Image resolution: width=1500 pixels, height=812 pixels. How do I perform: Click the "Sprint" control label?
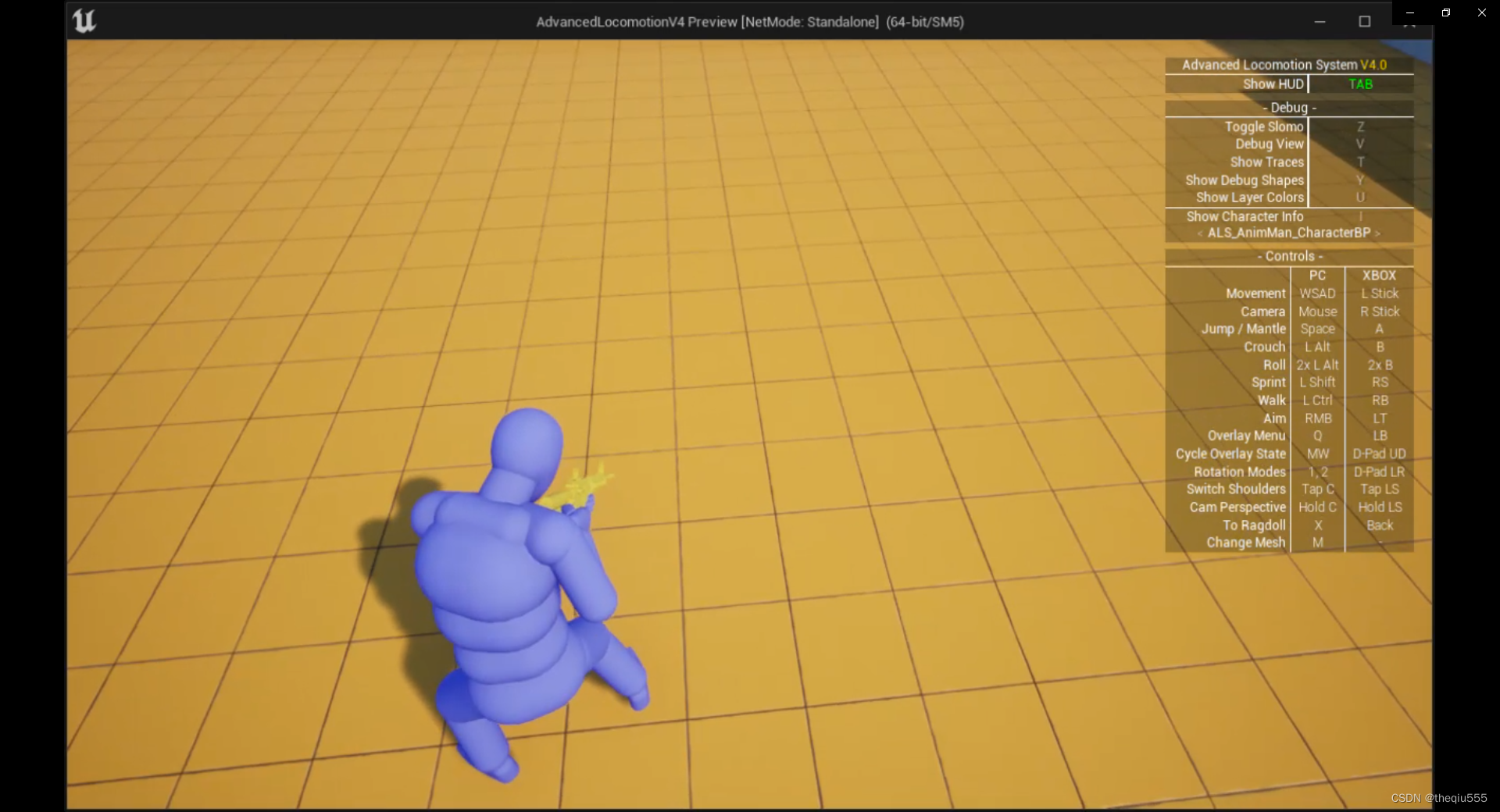click(1268, 383)
